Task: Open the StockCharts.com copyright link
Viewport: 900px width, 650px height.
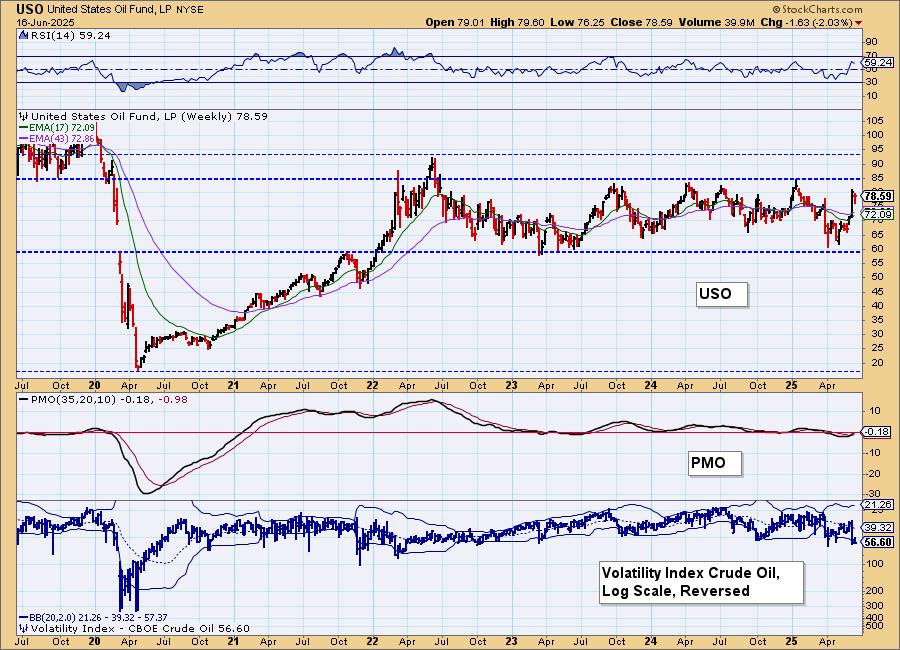Action: pyautogui.click(x=817, y=9)
